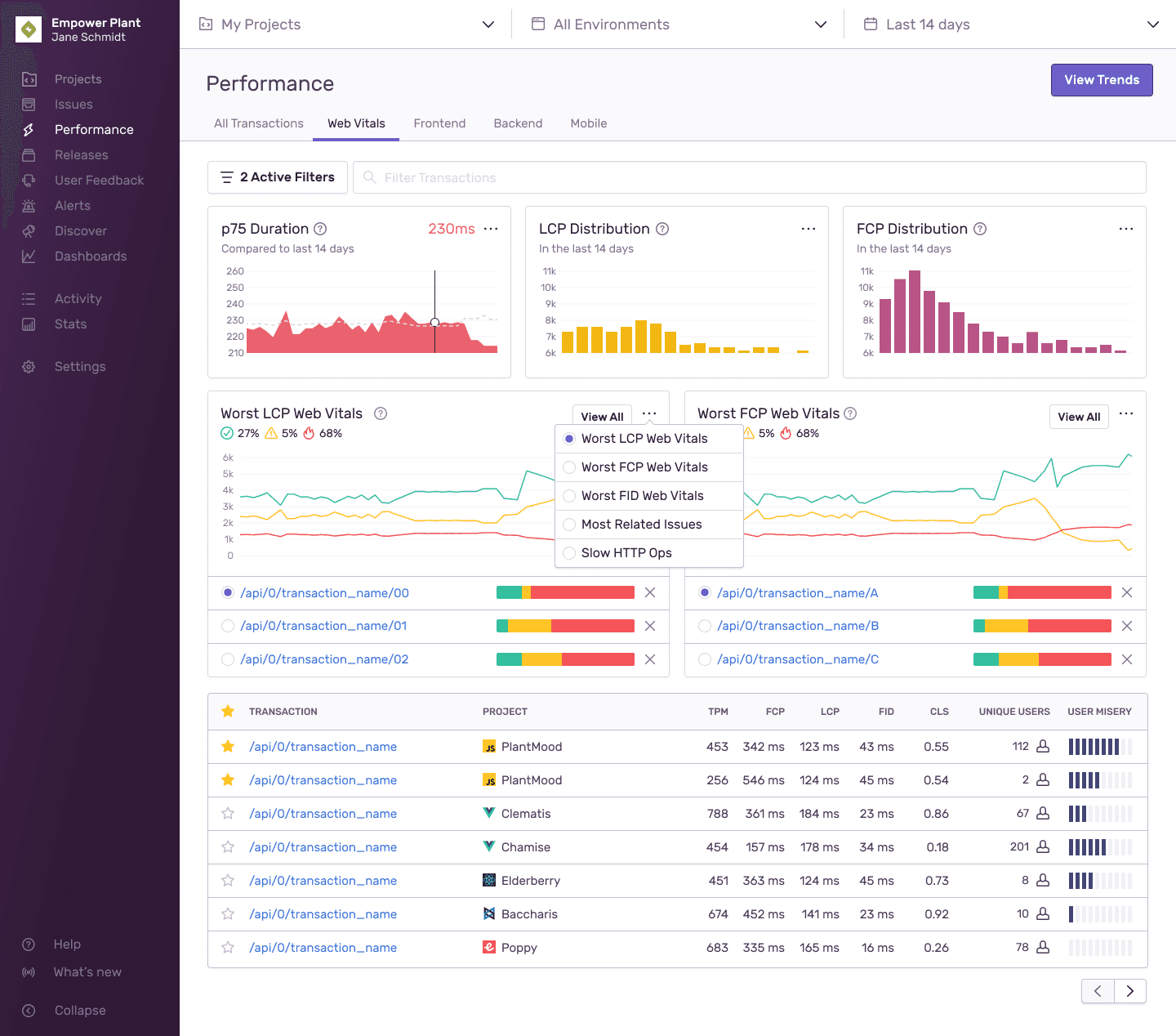This screenshot has height=1036, width=1176.
Task: Click the LCP Distribution help icon
Action: (x=661, y=229)
